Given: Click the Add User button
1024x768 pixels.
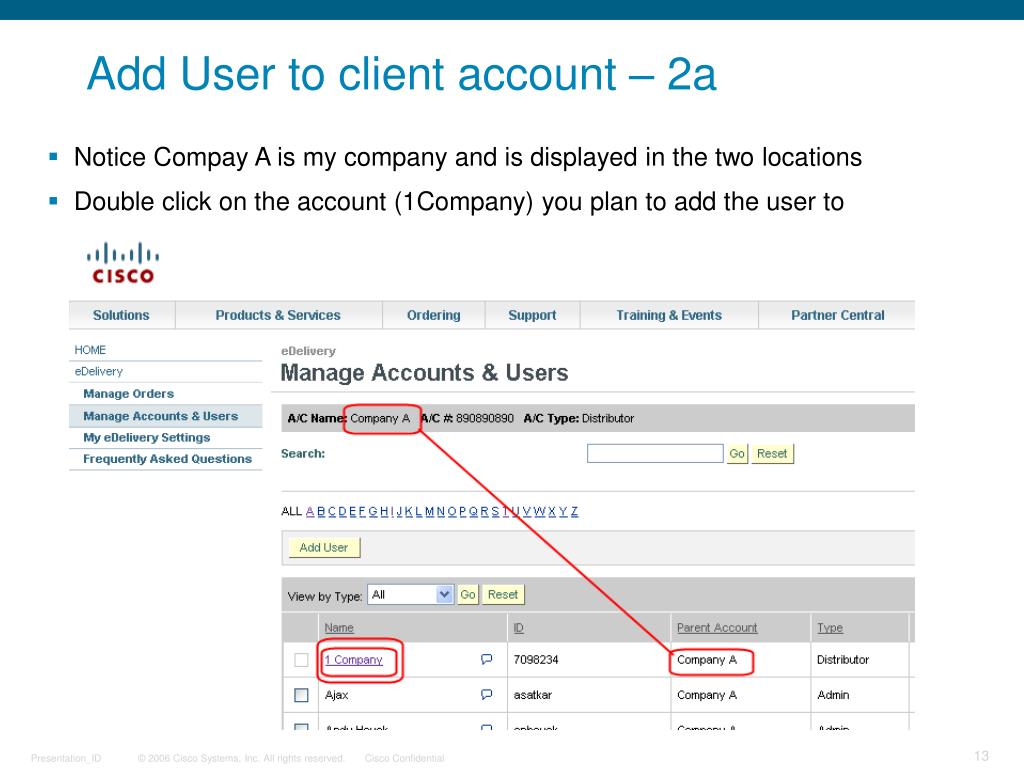Looking at the screenshot, I should click(324, 547).
